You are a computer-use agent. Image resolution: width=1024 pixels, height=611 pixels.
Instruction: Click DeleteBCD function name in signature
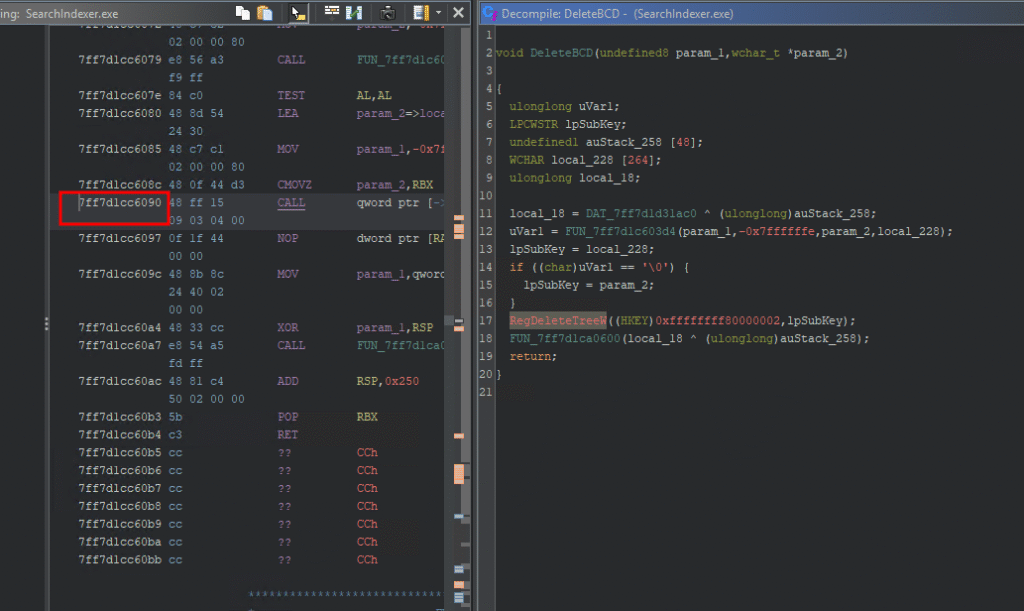pyautogui.click(x=561, y=52)
